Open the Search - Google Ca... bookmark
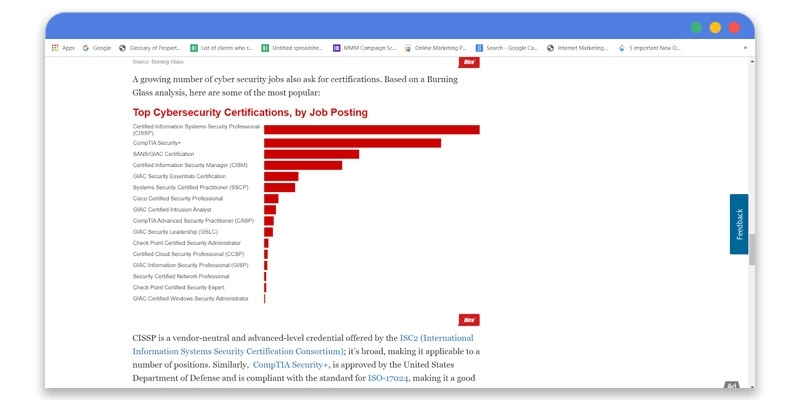The image size is (800, 400). pyautogui.click(x=507, y=48)
